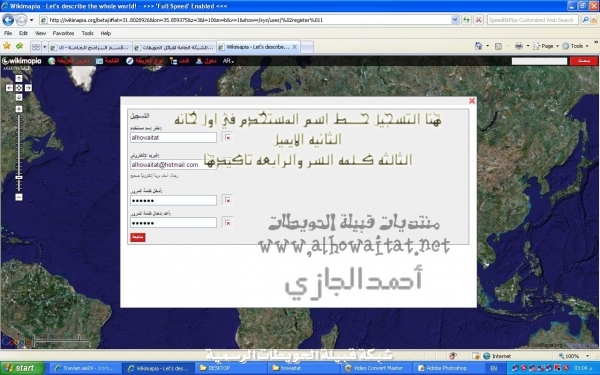Click the IE back arrow button
Viewport: 600px width, 375px height.
(x=8, y=20)
